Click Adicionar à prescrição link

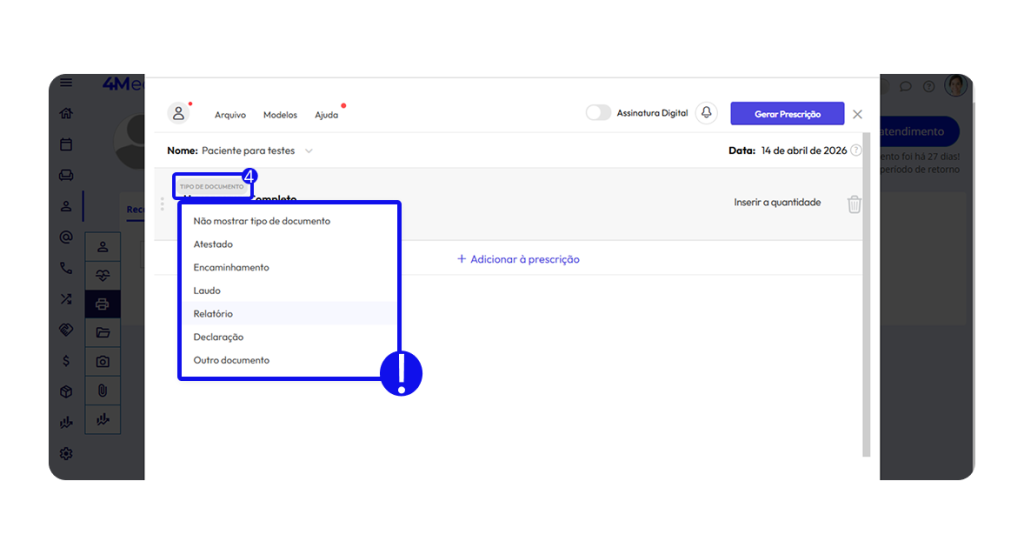(518, 259)
